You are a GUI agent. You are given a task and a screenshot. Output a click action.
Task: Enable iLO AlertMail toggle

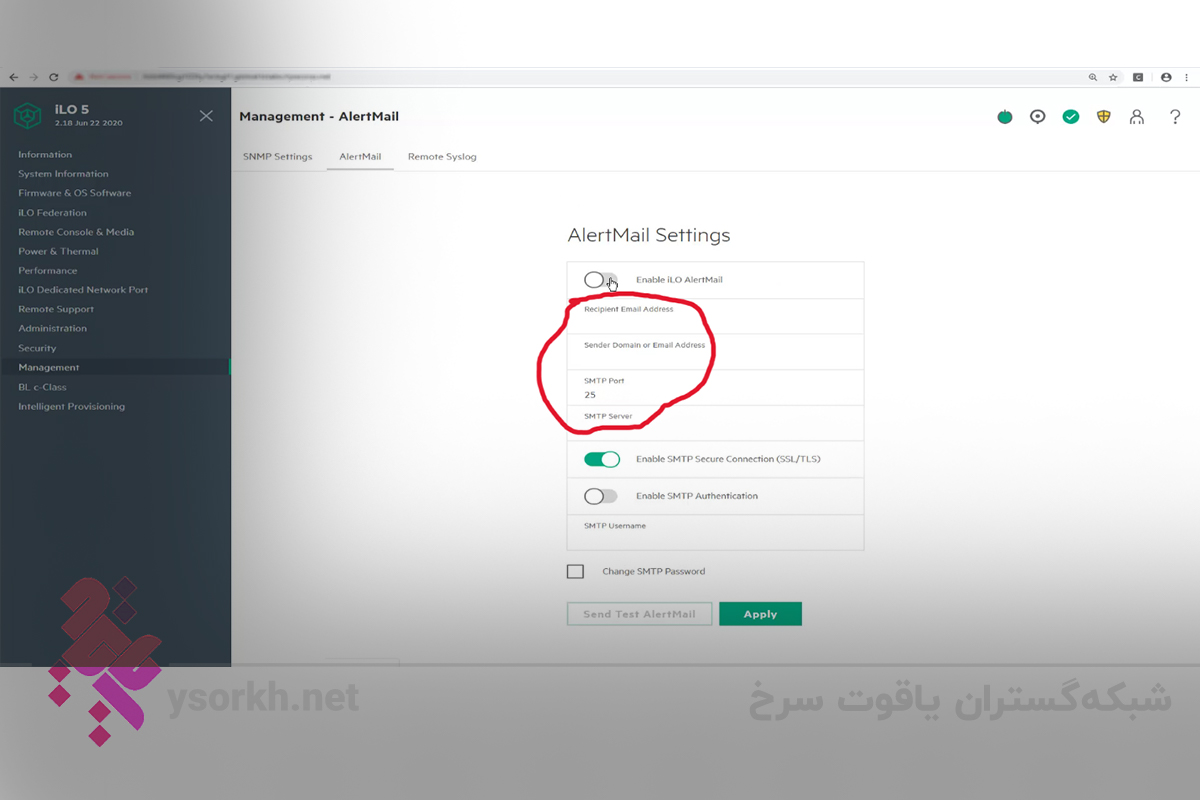coord(601,280)
